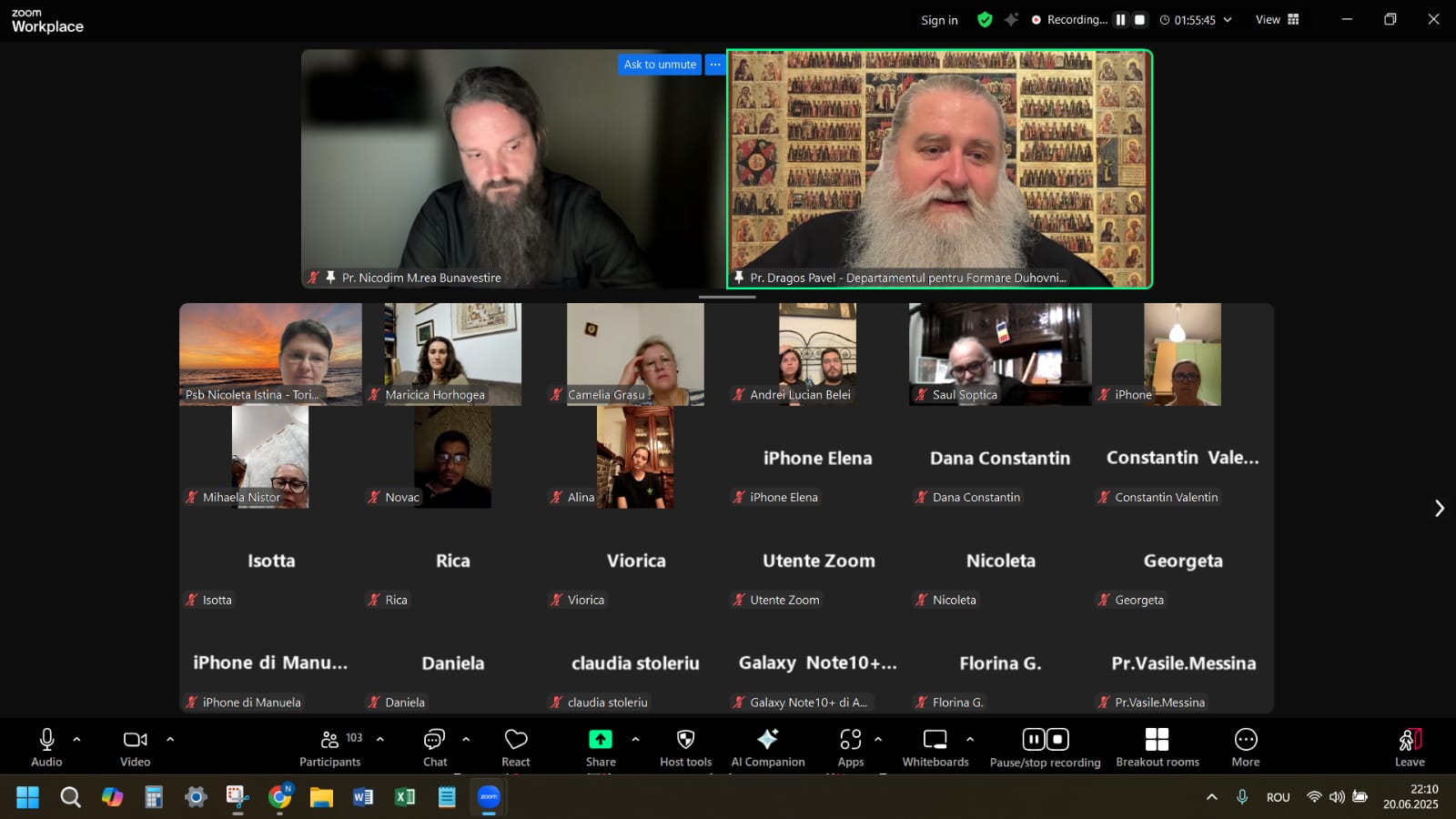Viewport: 1456px width, 819px height.
Task: Open Excel from the Windows taskbar
Action: [405, 797]
